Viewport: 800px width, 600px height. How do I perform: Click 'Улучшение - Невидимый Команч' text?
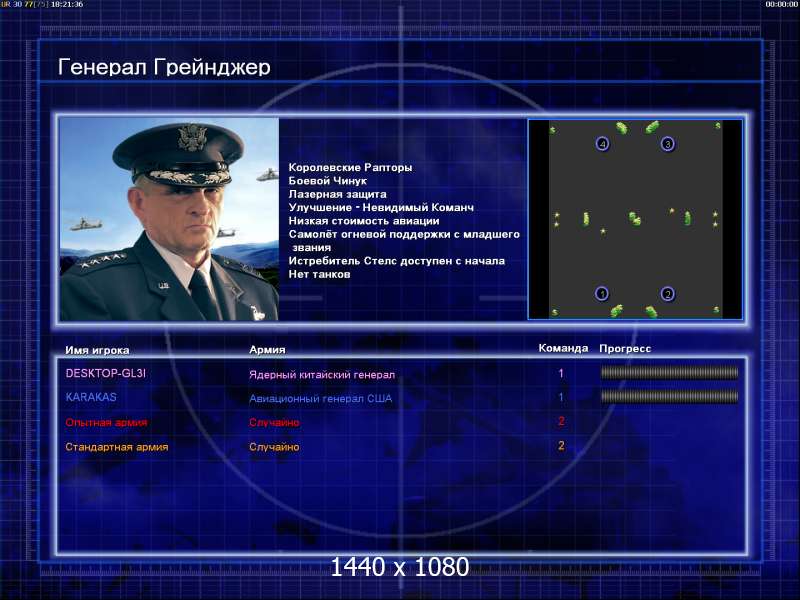point(381,207)
